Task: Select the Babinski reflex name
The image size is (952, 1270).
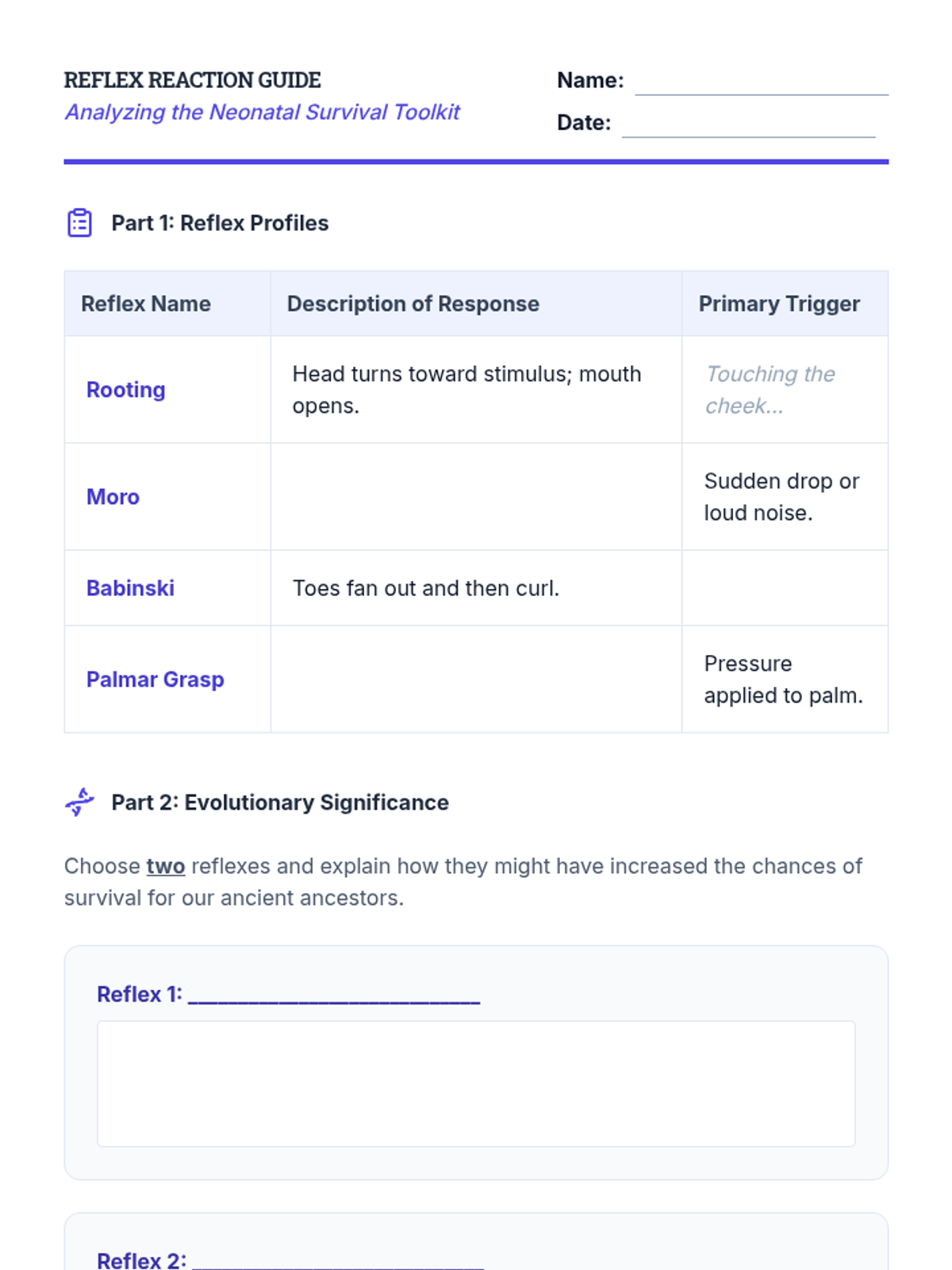Action: [130, 588]
